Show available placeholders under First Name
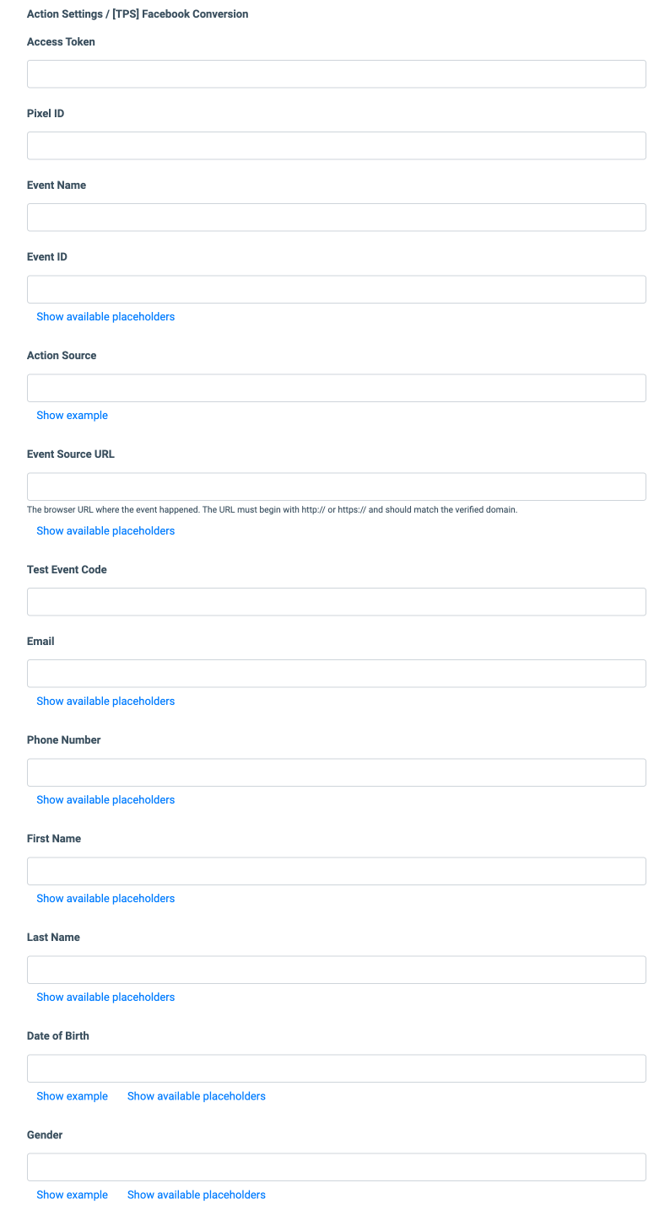The image size is (670, 1215). [105, 899]
